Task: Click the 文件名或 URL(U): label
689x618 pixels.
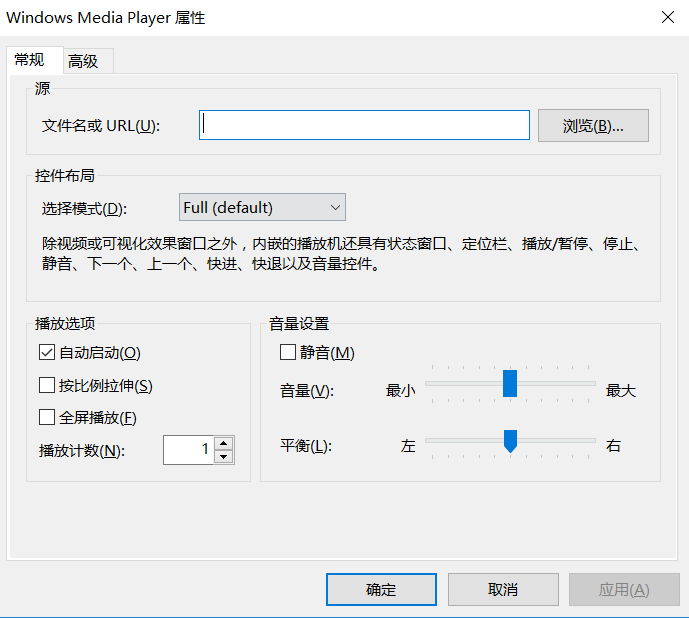Action: click(x=101, y=126)
